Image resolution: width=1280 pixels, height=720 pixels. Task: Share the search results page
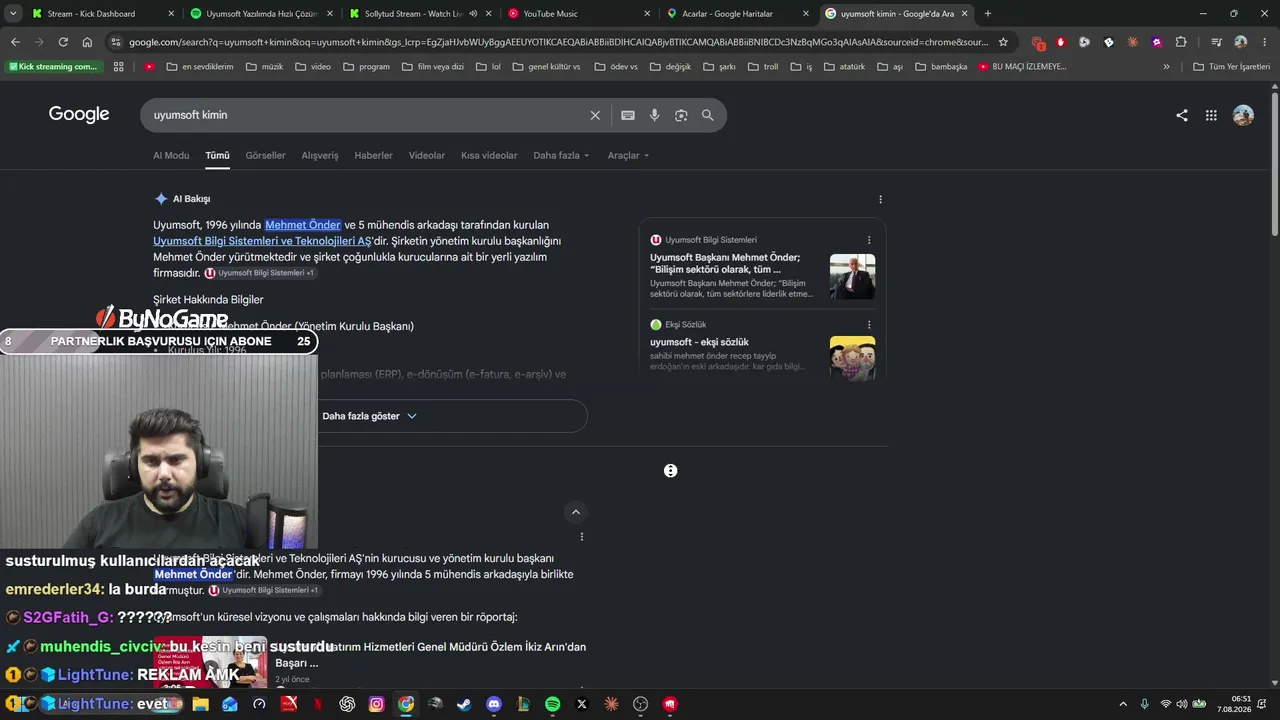coord(1182,115)
